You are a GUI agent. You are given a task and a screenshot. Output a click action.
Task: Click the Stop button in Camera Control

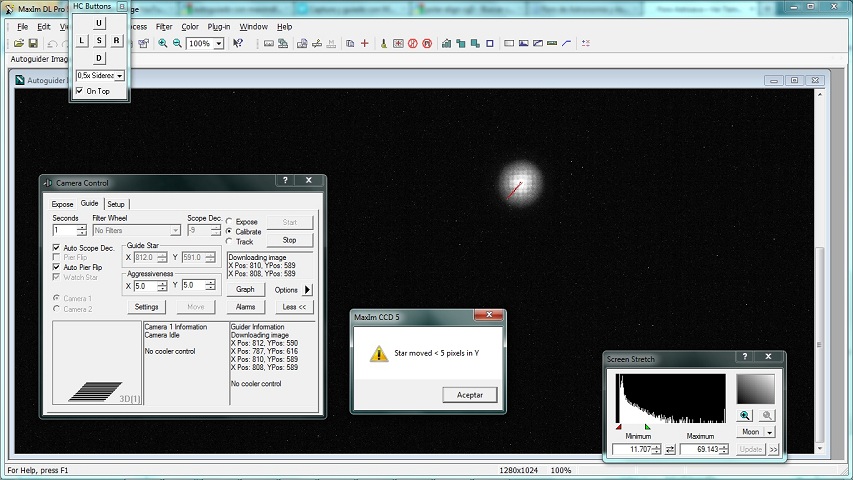[x=289, y=240]
